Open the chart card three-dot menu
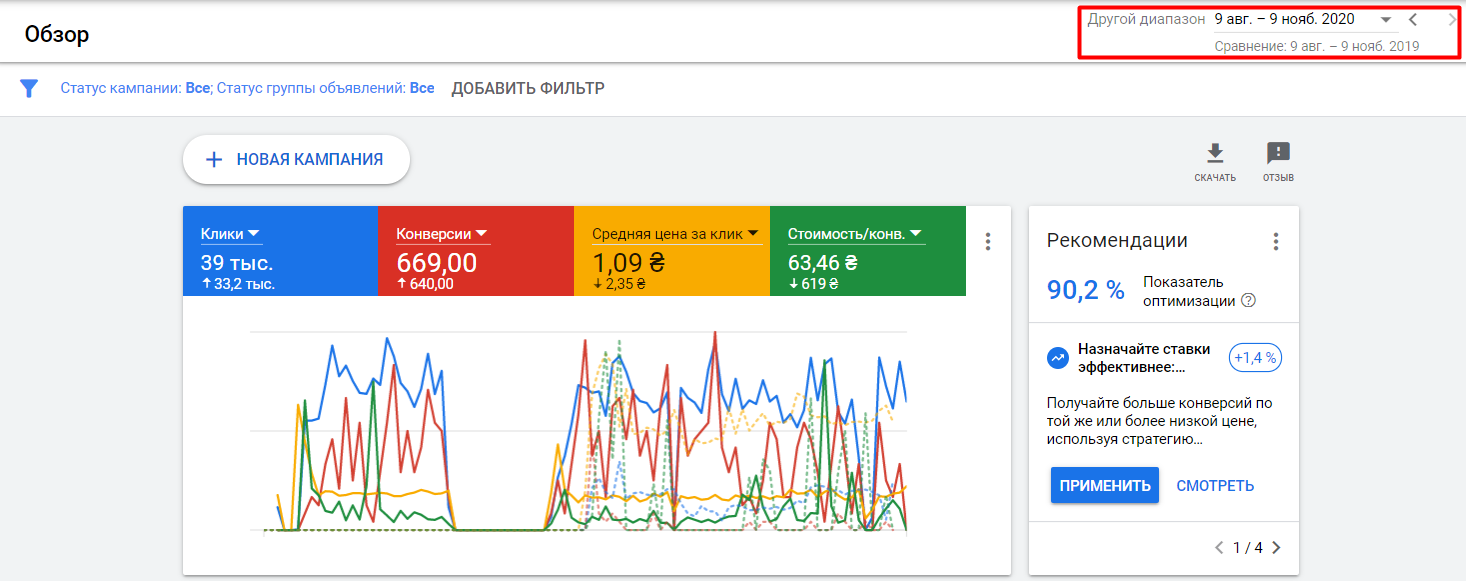Screen dimensions: 1466x581 pyautogui.click(x=988, y=241)
